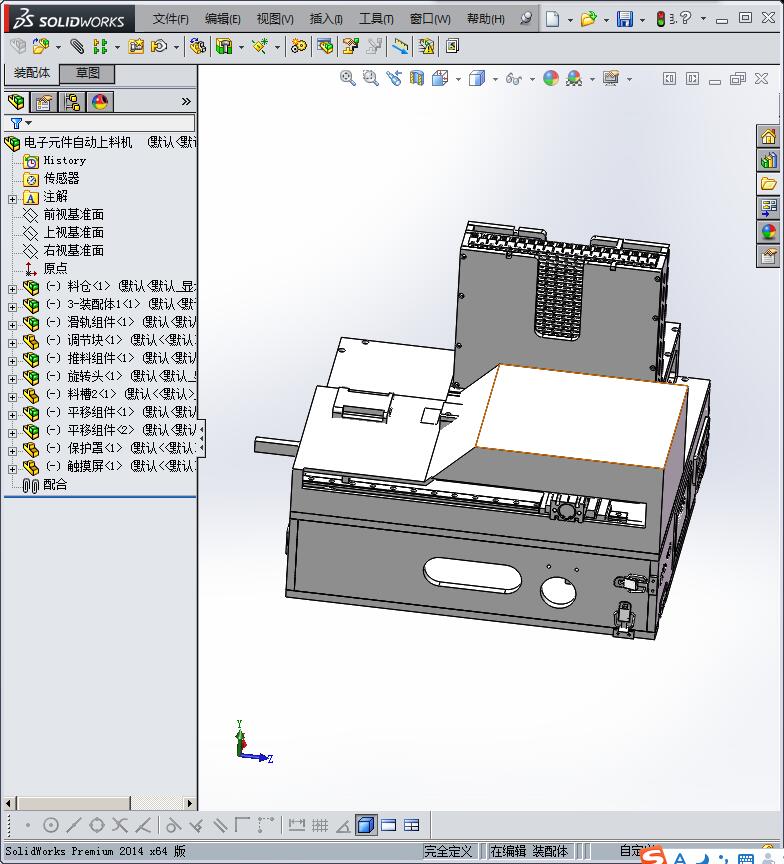
Task: Click the Insert Components toolbar icon
Action: pyautogui.click(x=40, y=46)
